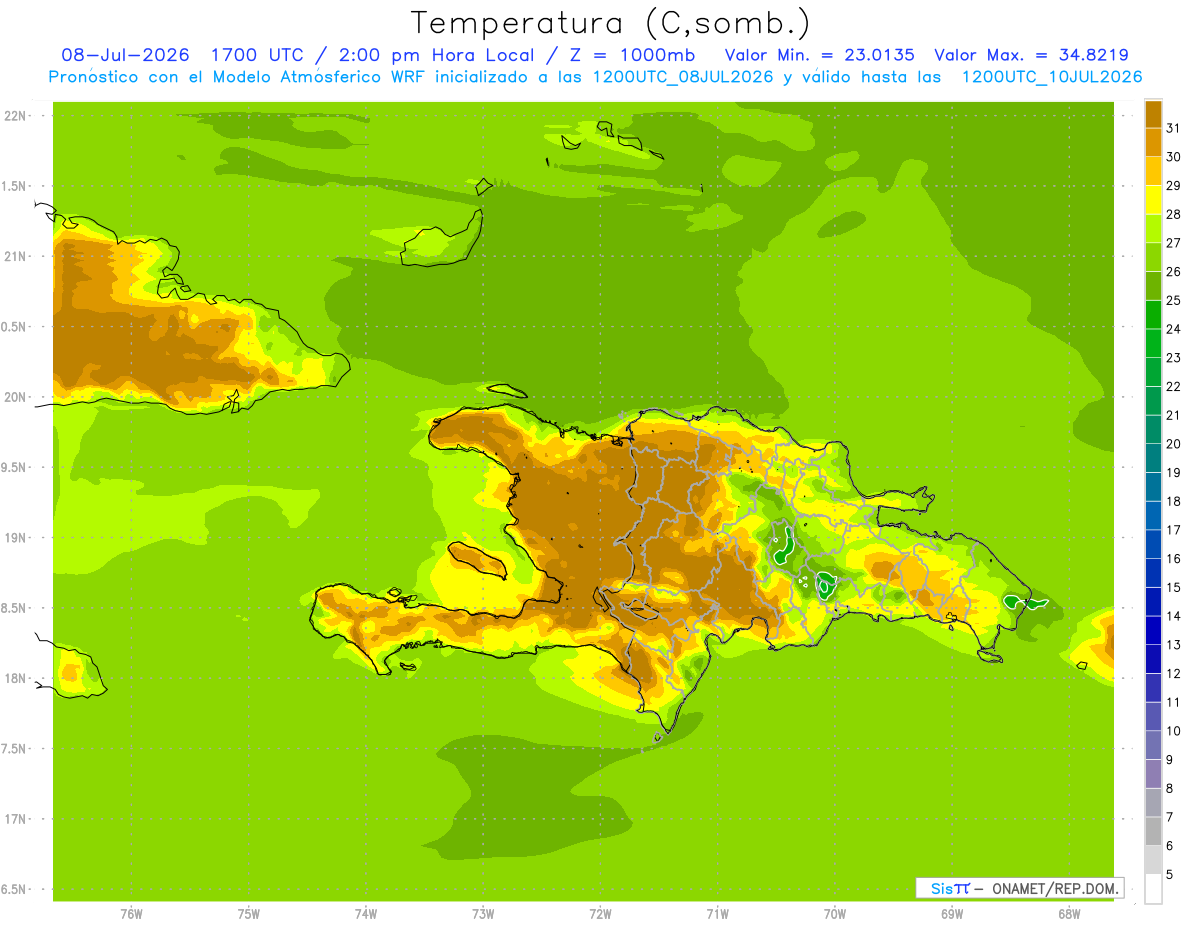Viewport: 1200px width, 927px height.
Task: Click the legend value "5"
Action: click(x=1170, y=874)
